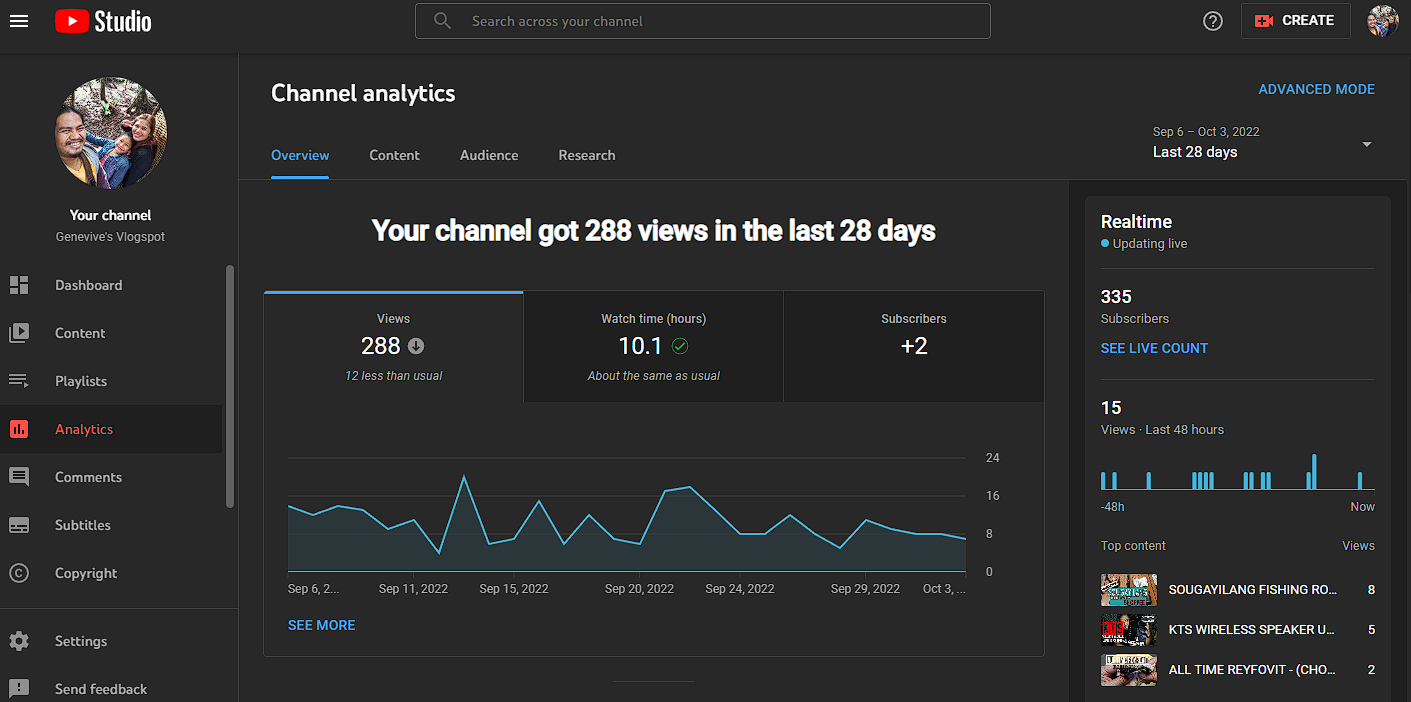Open the account avatar menu

click(x=1383, y=20)
